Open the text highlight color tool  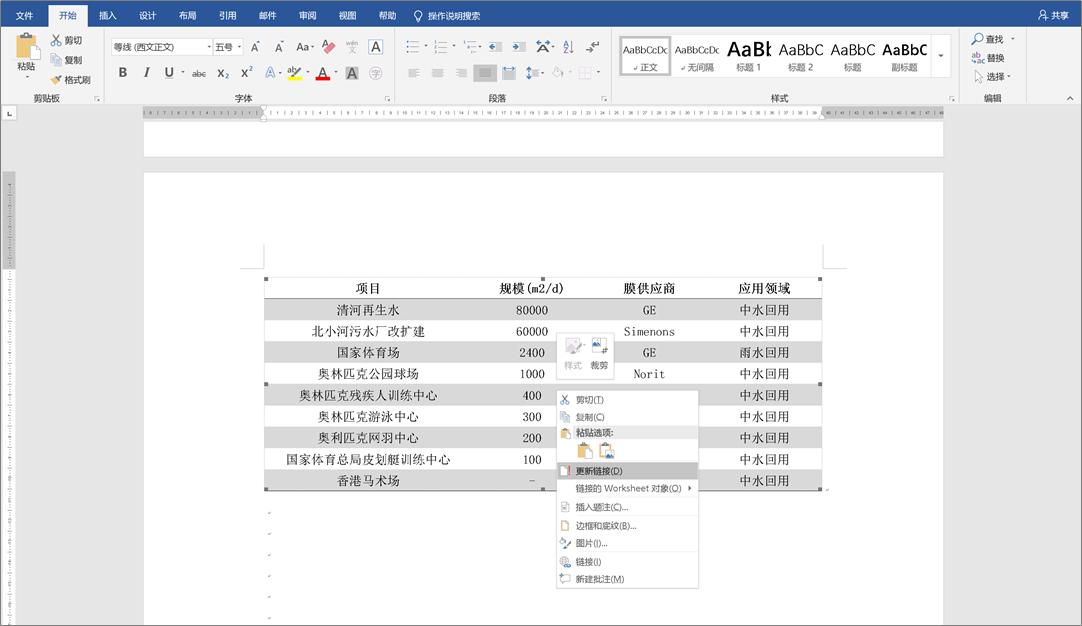293,72
